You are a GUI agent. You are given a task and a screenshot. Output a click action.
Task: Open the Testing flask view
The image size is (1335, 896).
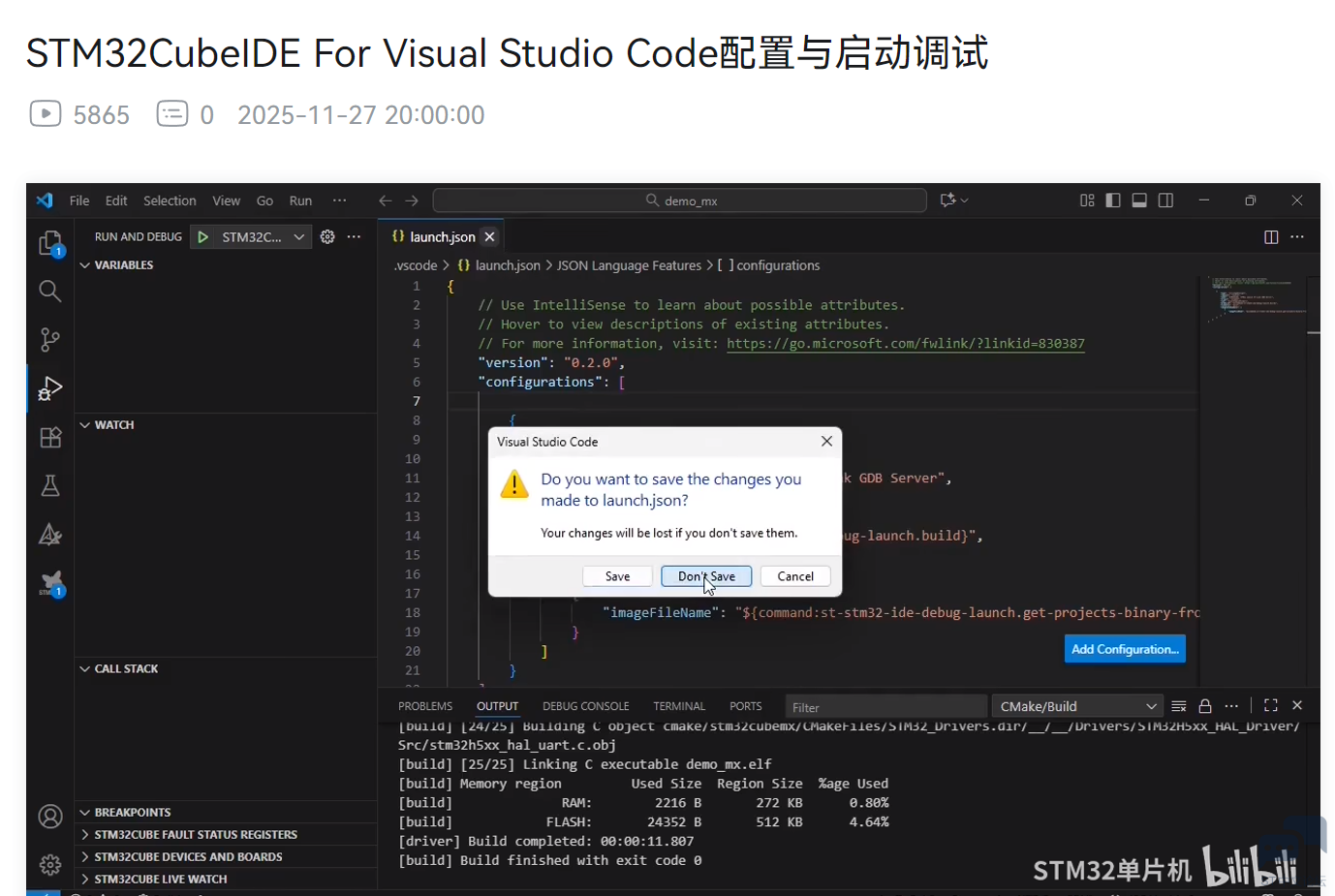[x=50, y=485]
